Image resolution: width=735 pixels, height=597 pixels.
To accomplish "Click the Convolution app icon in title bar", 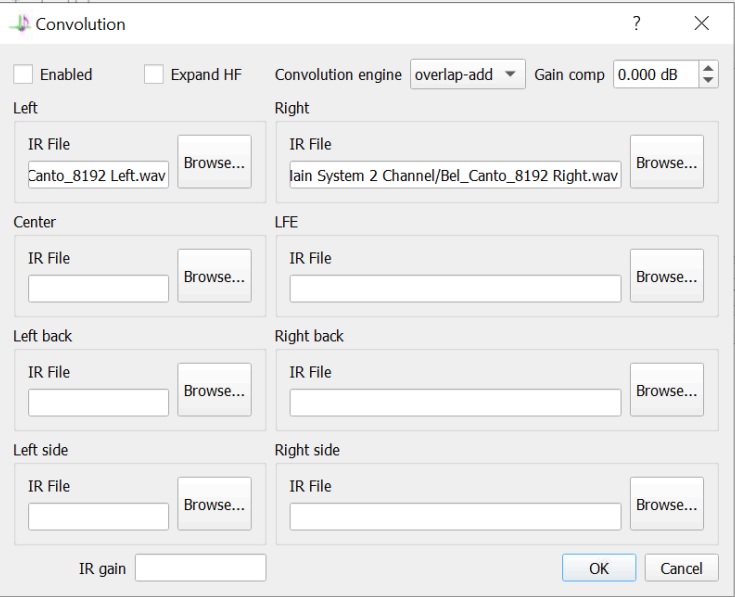I will [x=20, y=24].
